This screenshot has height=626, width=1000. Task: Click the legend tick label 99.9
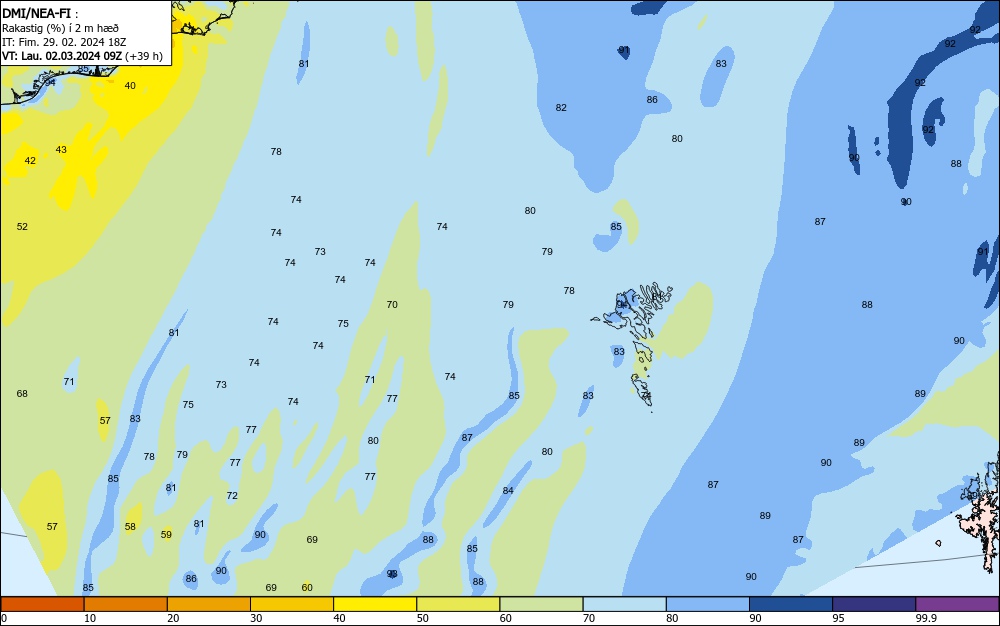pyautogui.click(x=926, y=618)
